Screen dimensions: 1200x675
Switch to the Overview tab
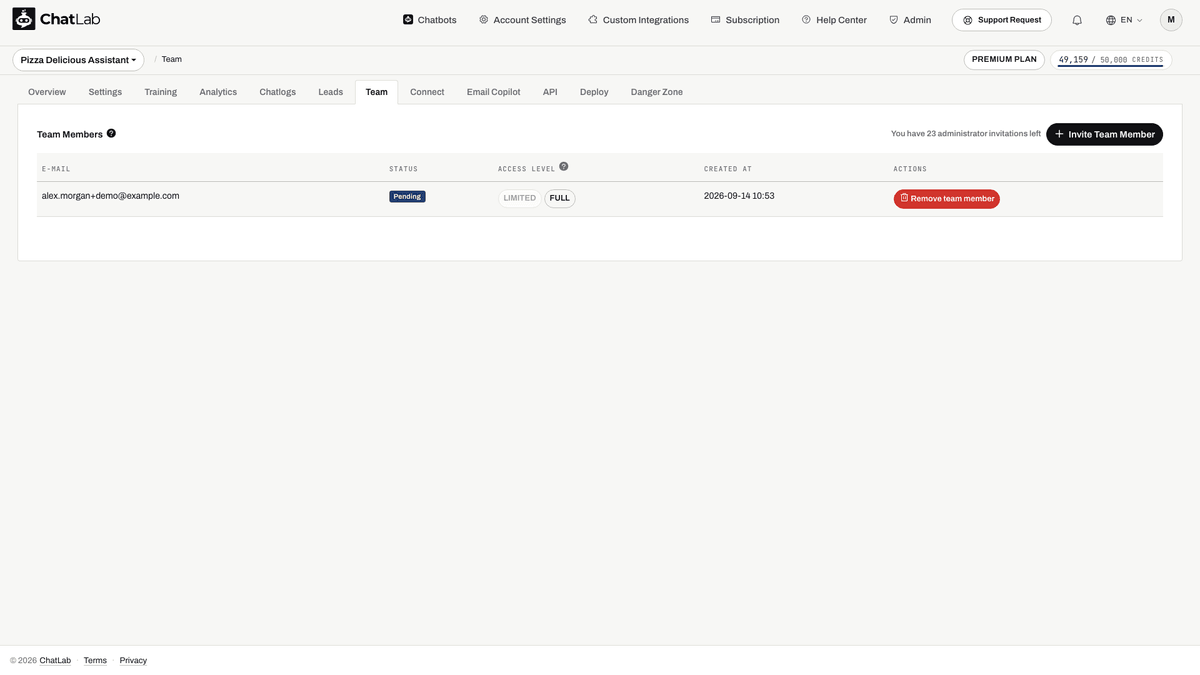tap(47, 92)
